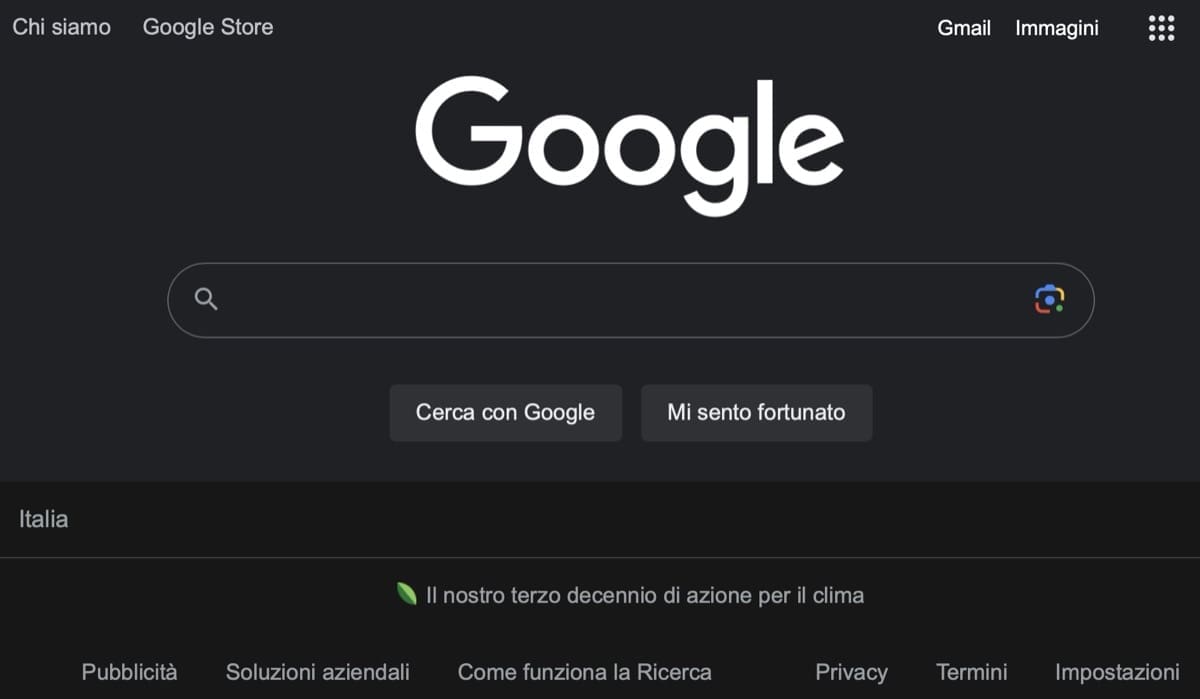Open Gmail from the top bar

click(x=963, y=28)
